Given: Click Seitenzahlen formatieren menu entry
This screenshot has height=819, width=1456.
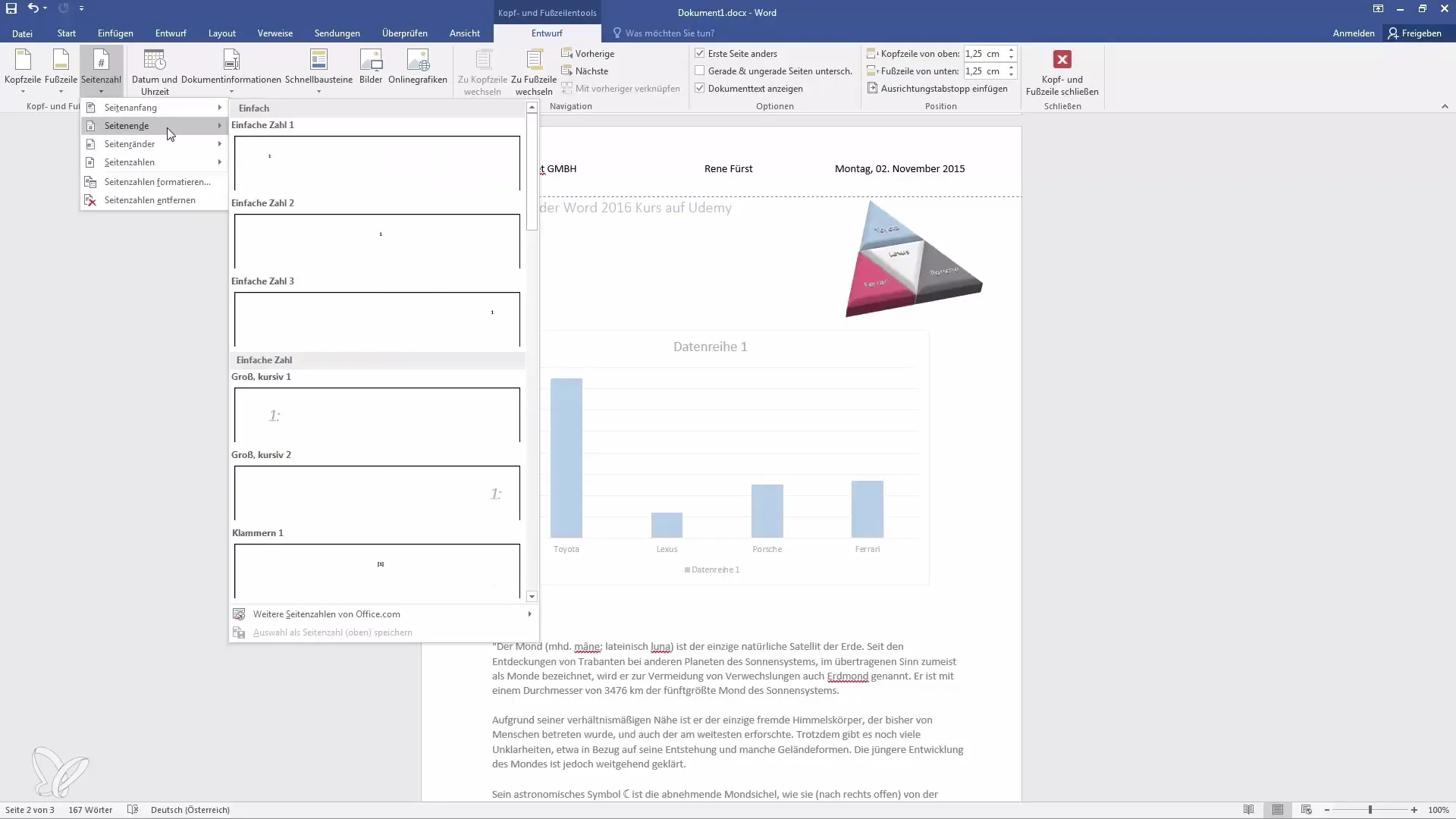Looking at the screenshot, I should 154,182.
